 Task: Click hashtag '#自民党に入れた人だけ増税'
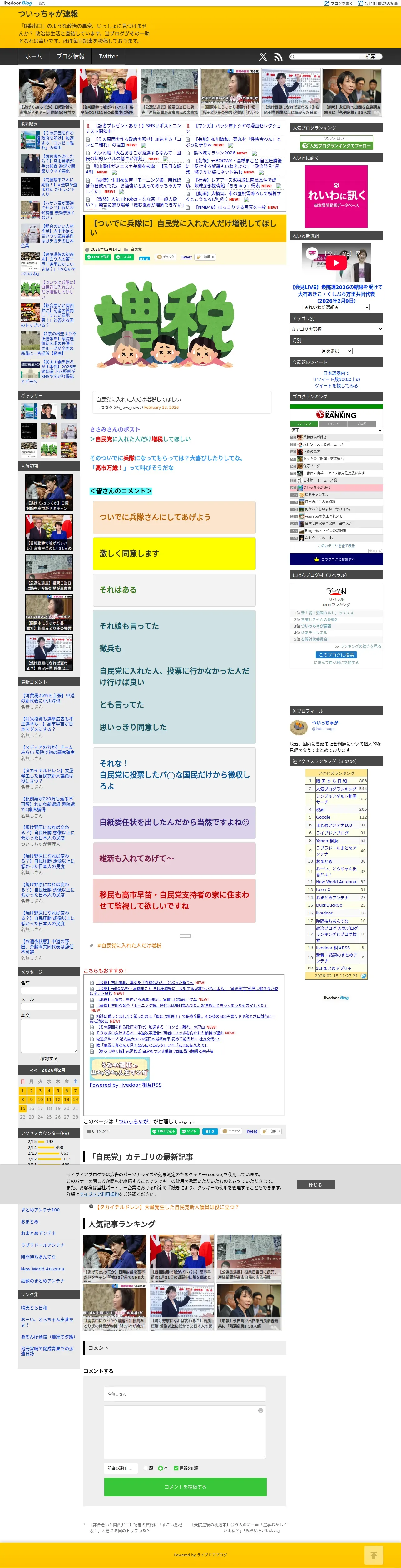[129, 945]
